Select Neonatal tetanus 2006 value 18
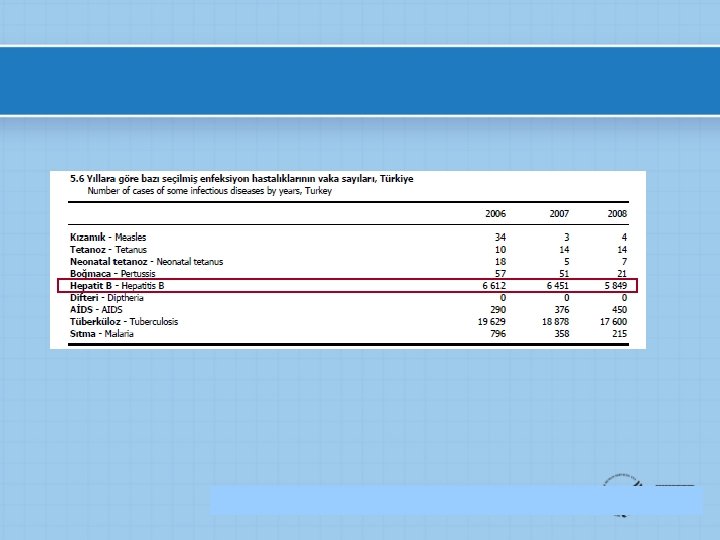Image resolution: width=720 pixels, height=540 pixels. coord(500,262)
